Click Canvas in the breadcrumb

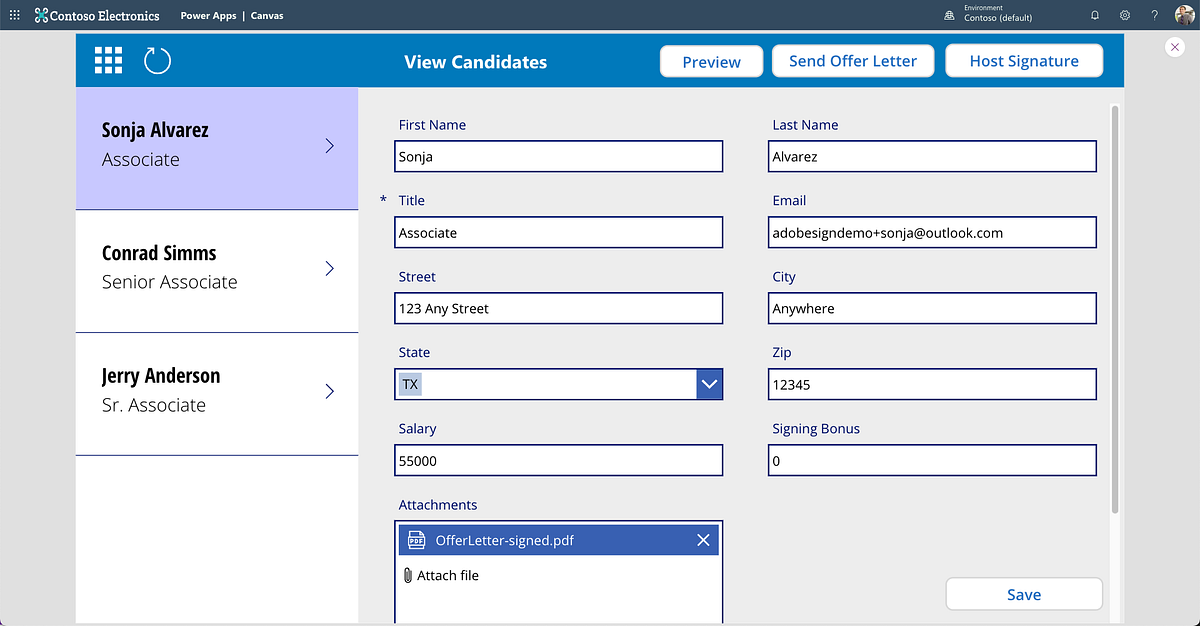click(267, 15)
